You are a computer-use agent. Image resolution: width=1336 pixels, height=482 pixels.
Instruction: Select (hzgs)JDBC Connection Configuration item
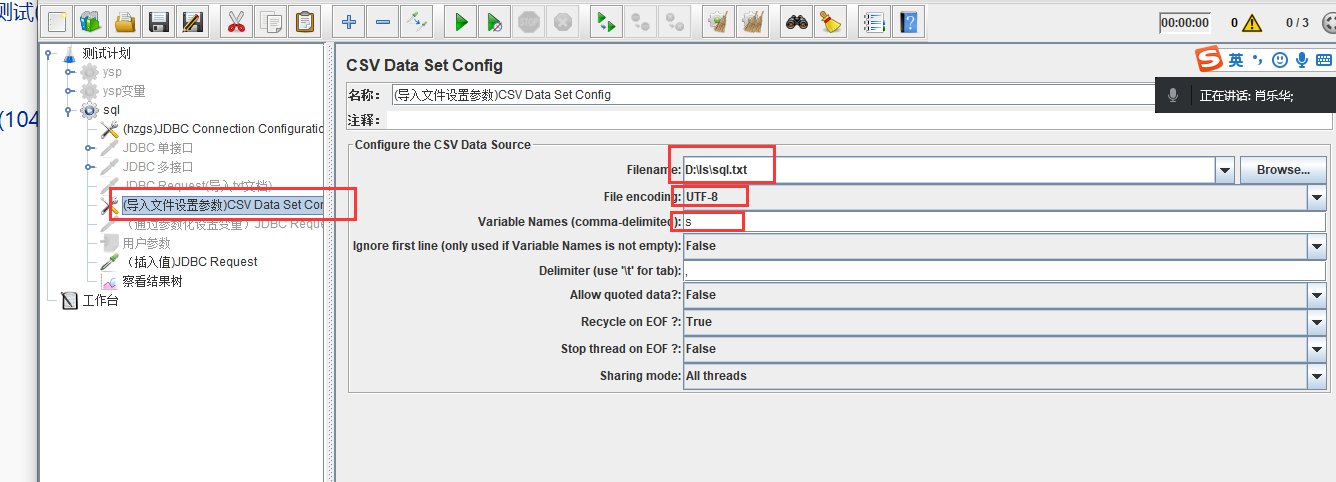point(223,129)
